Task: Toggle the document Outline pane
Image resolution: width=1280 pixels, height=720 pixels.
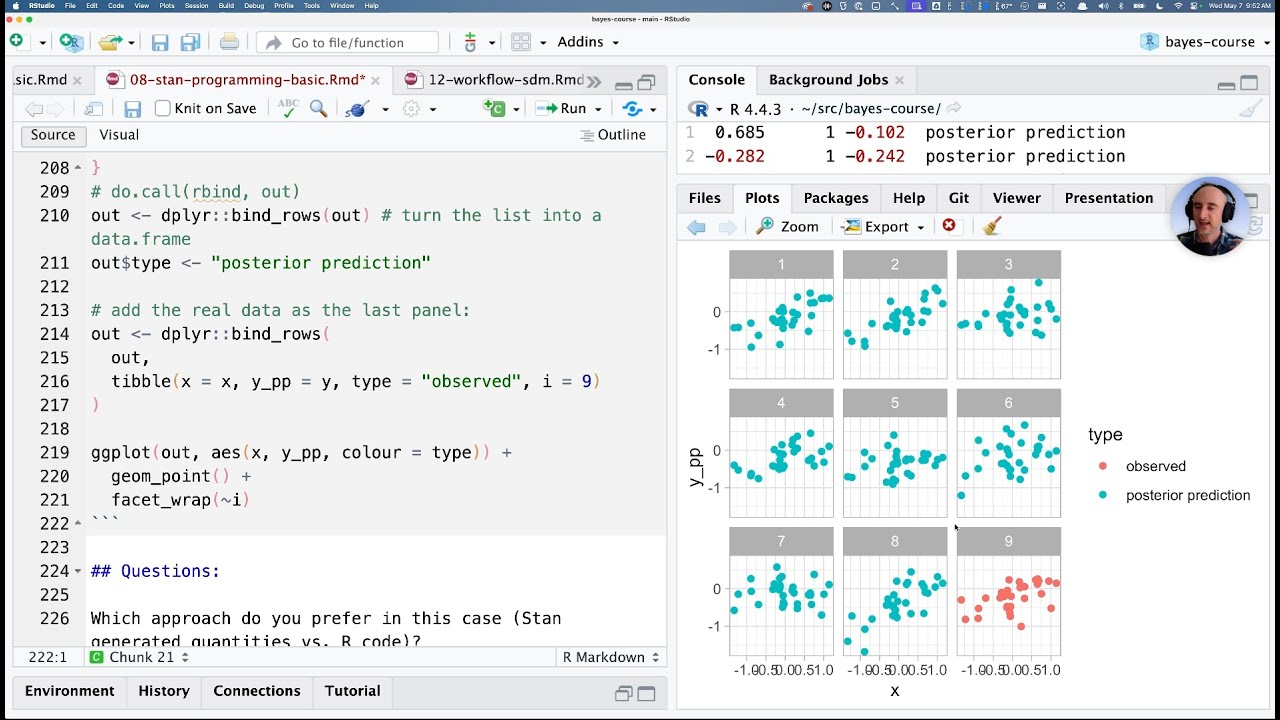Action: click(x=613, y=135)
